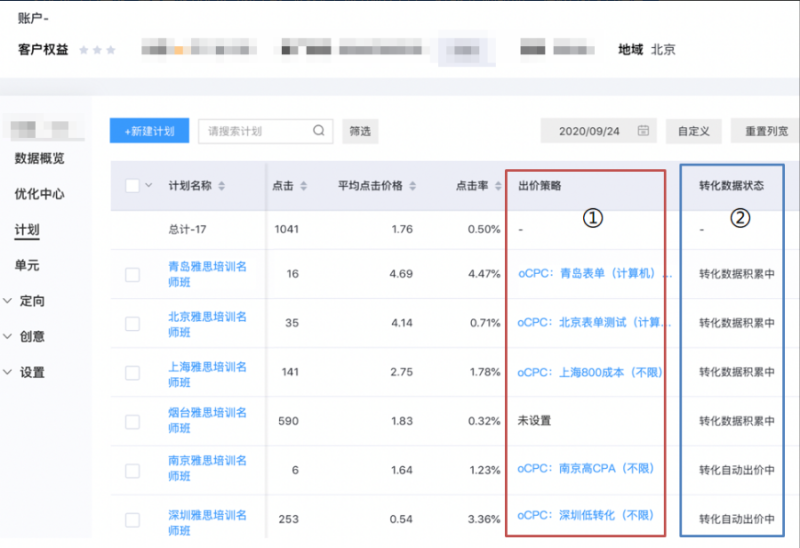Check the 北京雅思培训名师班 row checkbox

pyautogui.click(x=132, y=323)
